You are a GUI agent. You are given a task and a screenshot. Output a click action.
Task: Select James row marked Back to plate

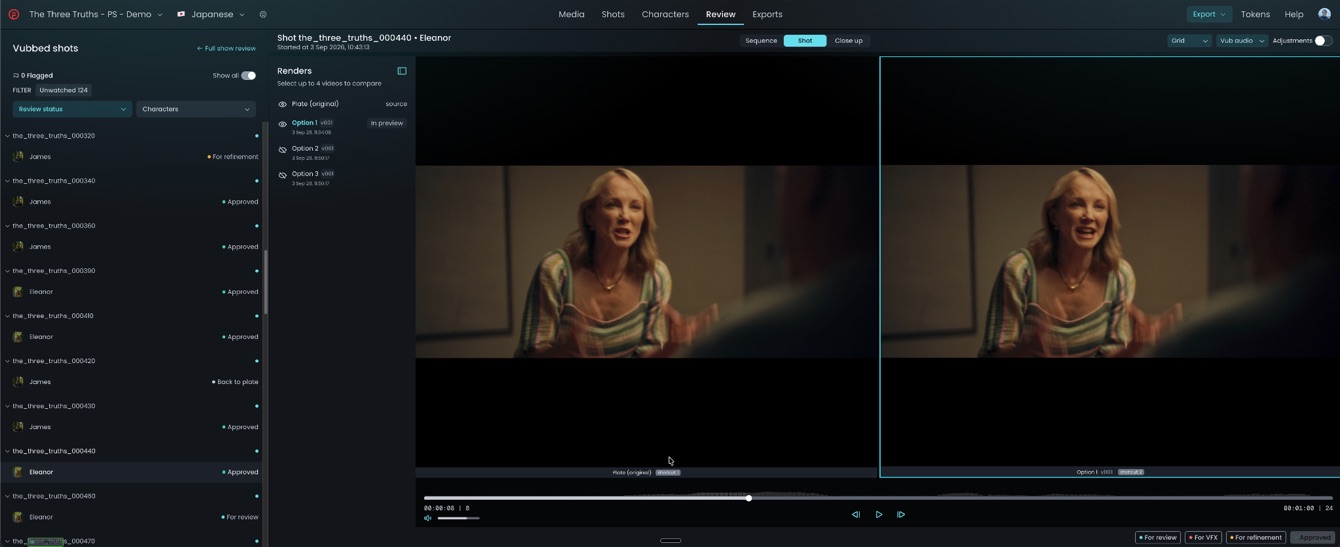[x=132, y=382]
